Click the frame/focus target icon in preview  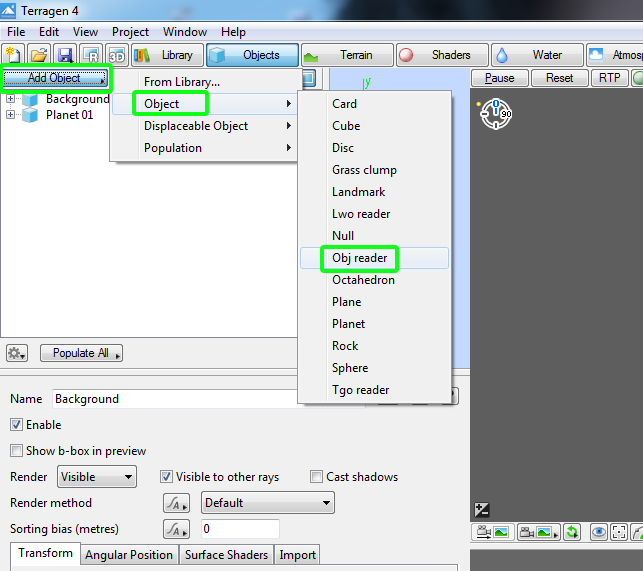618,532
